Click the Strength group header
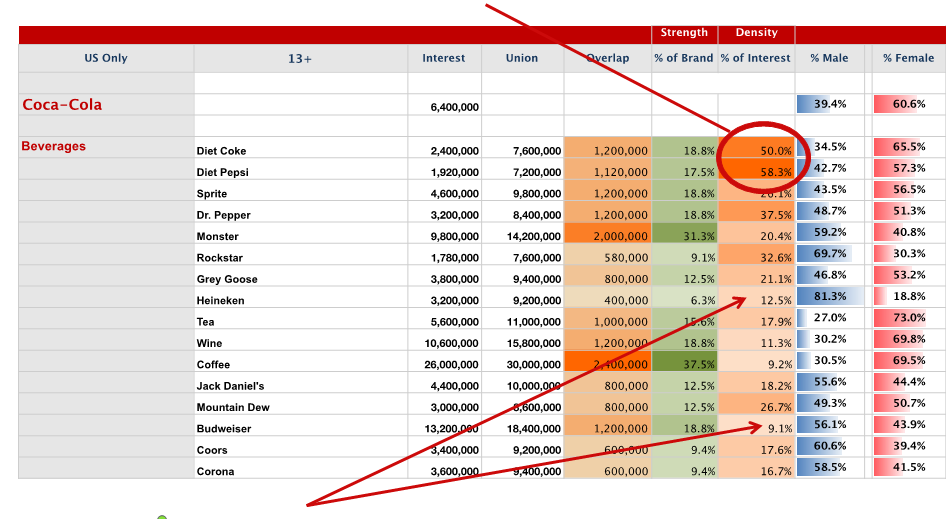Image resolution: width=950 pixels, height=519 pixels. pos(684,33)
